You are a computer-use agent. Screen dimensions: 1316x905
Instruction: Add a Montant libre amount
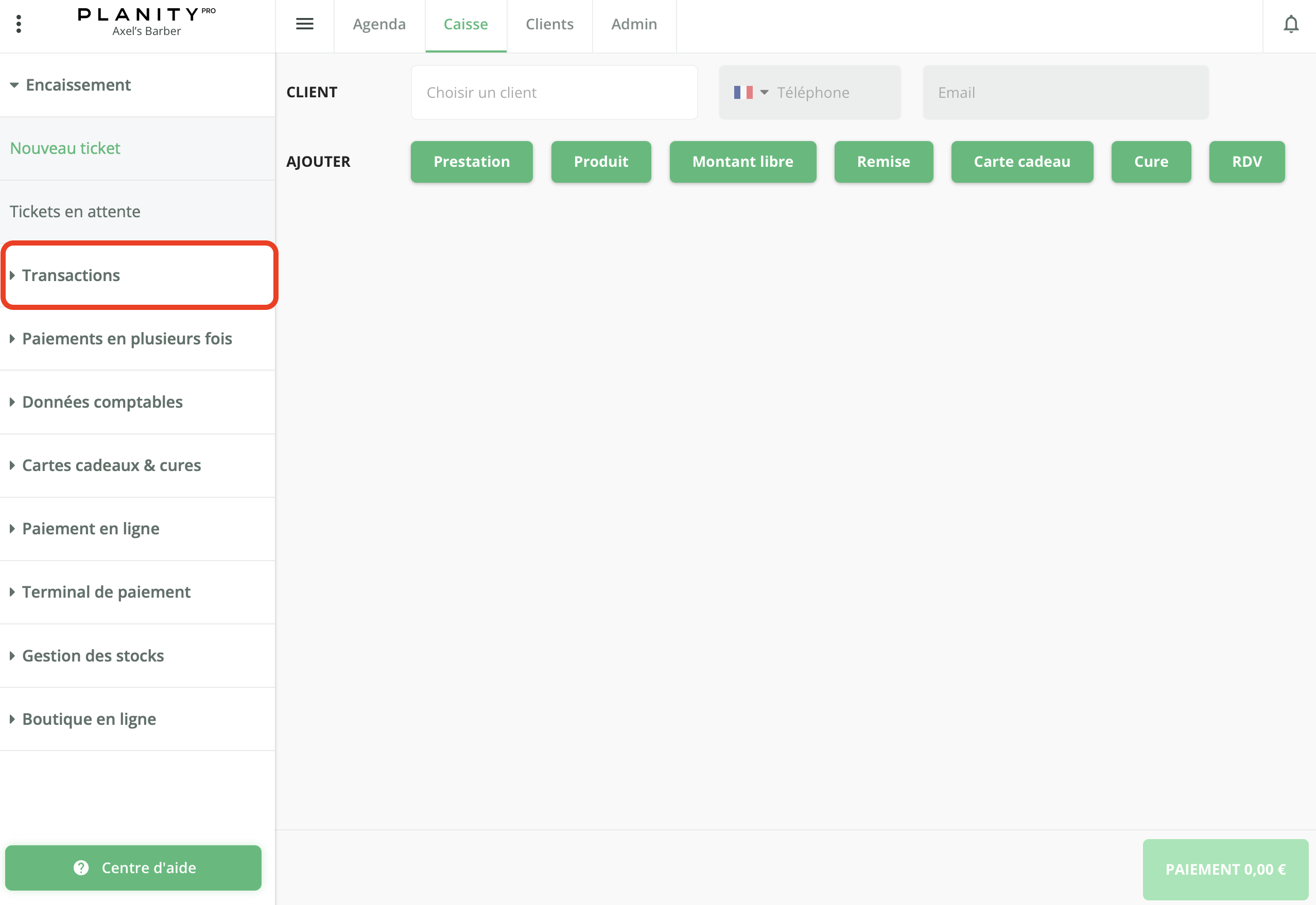pyautogui.click(x=742, y=162)
